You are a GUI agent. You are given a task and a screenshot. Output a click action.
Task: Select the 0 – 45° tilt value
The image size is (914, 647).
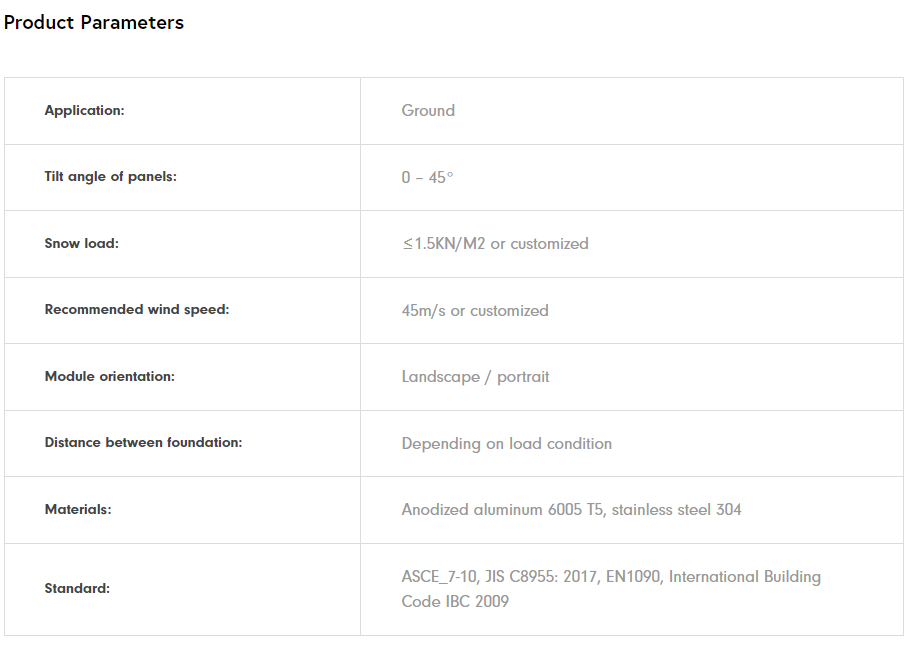point(427,178)
